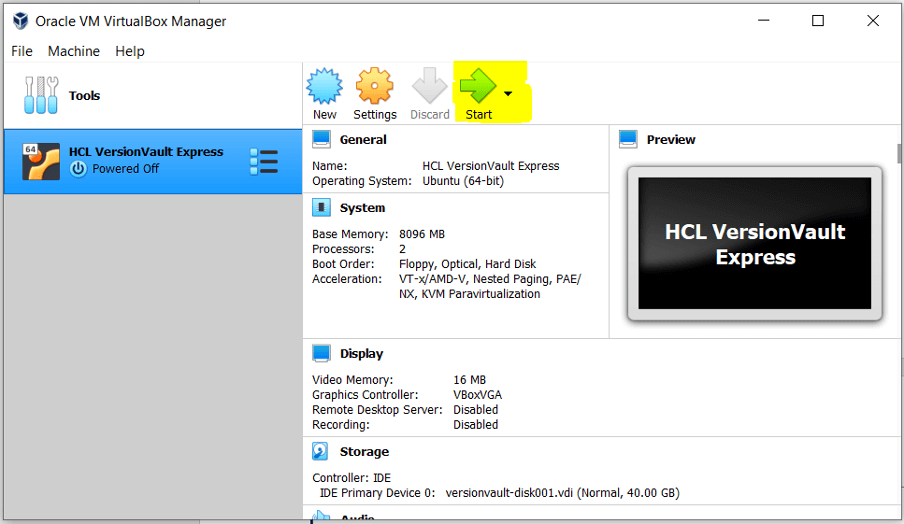Start the VM with green arrow
The width and height of the screenshot is (904, 524).
(x=478, y=86)
